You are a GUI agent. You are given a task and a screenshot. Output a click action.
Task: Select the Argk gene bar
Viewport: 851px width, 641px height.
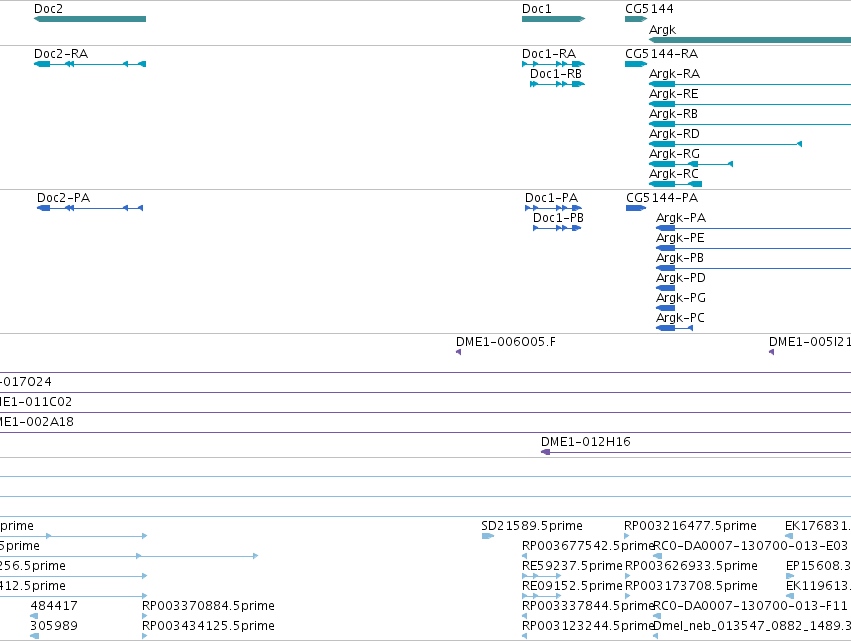(750, 40)
